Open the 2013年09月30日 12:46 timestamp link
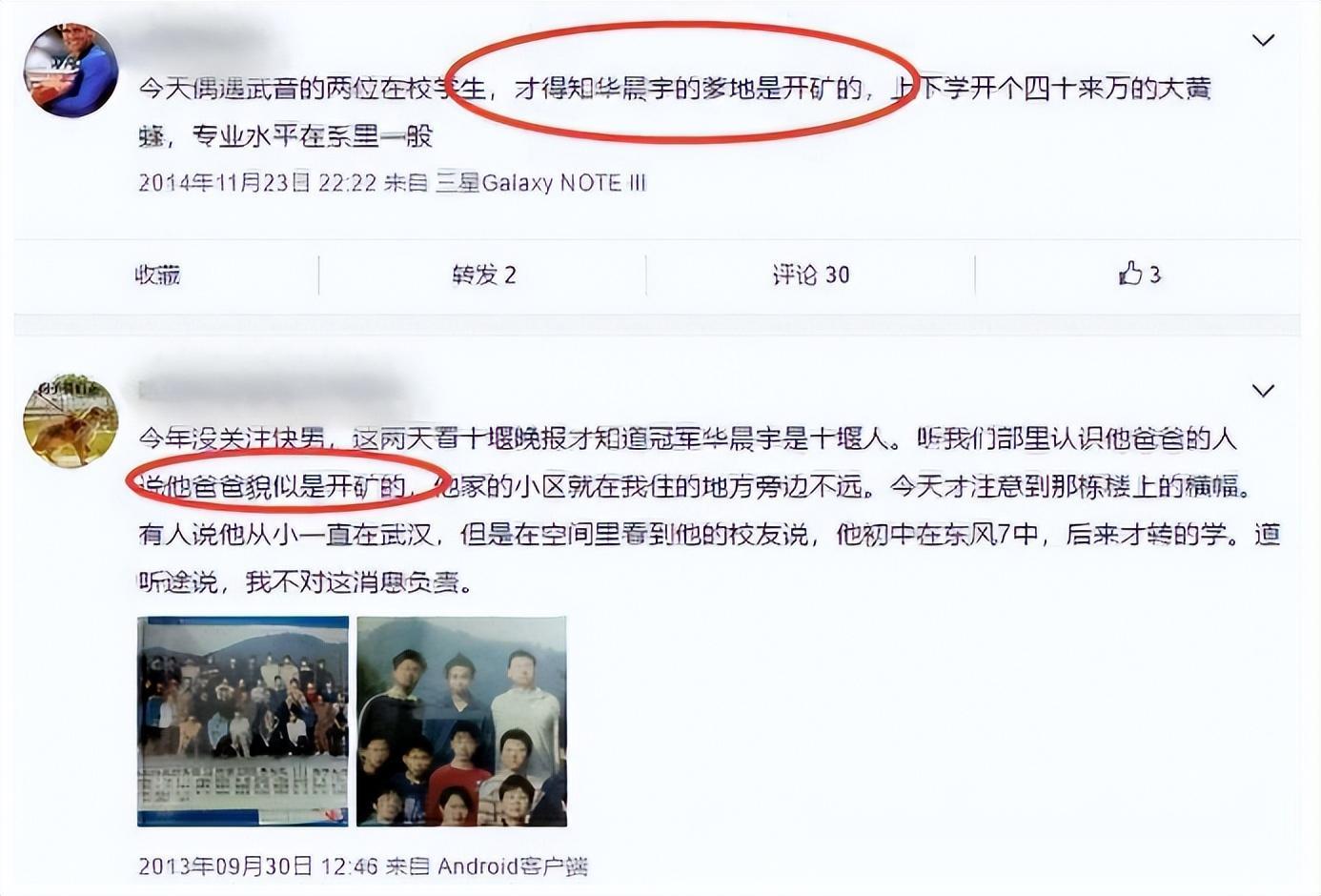Viewport: 1321px width, 896px height. point(258,866)
